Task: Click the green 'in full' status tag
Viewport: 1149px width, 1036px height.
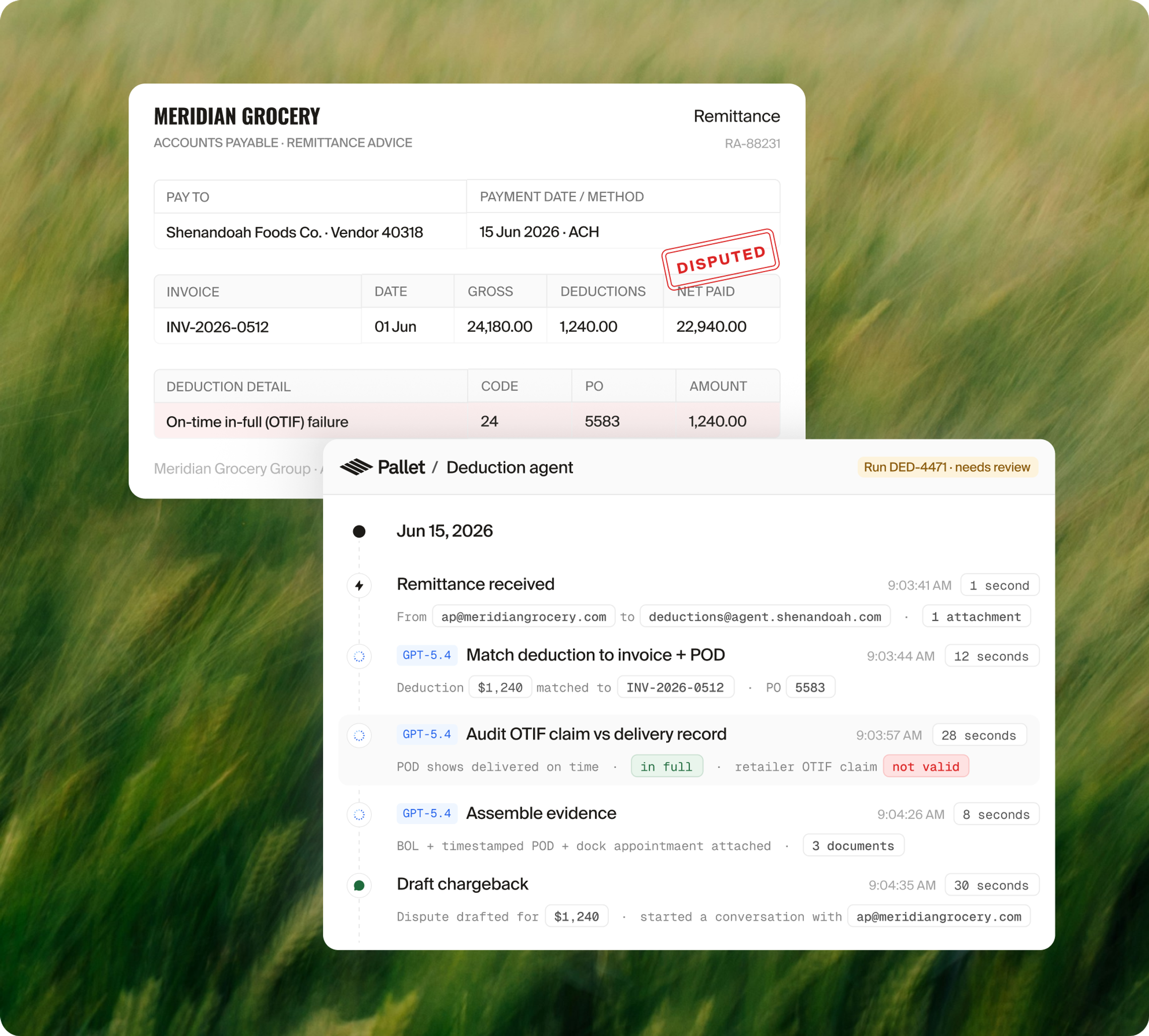Action: click(667, 766)
